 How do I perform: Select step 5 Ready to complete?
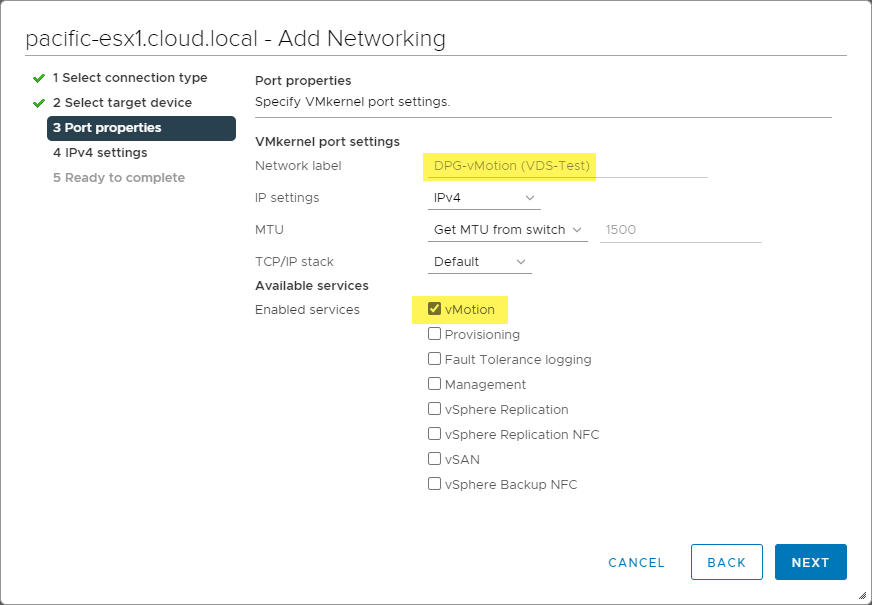(x=119, y=178)
